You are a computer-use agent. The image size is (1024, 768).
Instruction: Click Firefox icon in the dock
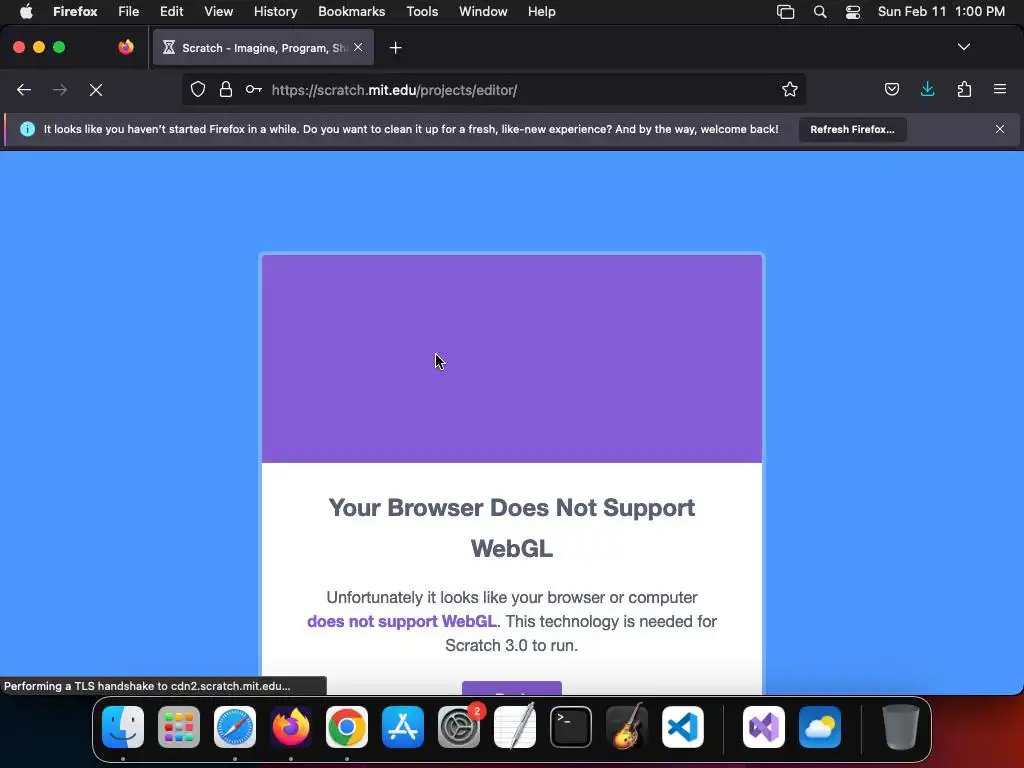pyautogui.click(x=291, y=727)
